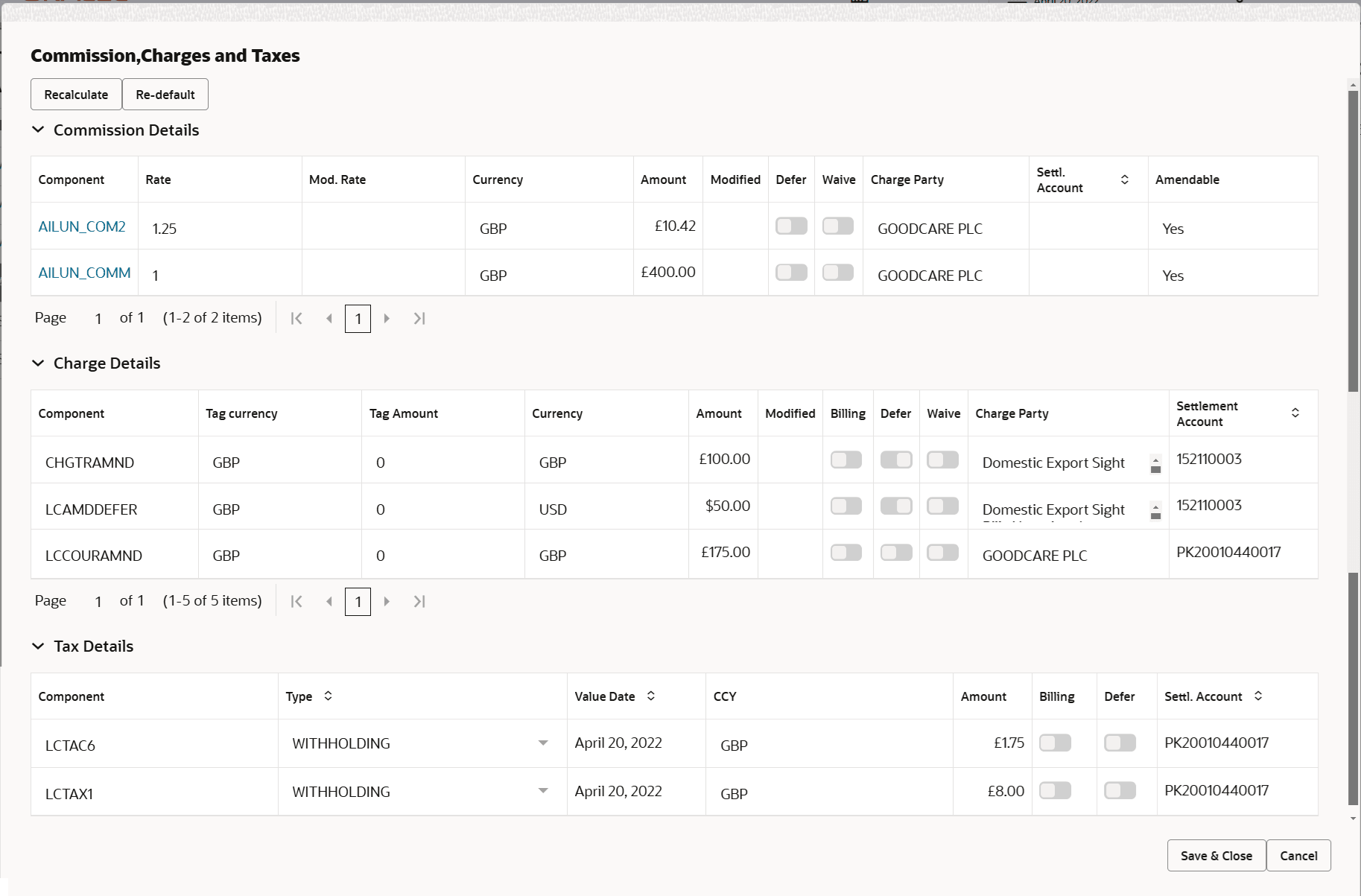
Task: Open the AILUN_COM2 commission component link
Action: [82, 226]
